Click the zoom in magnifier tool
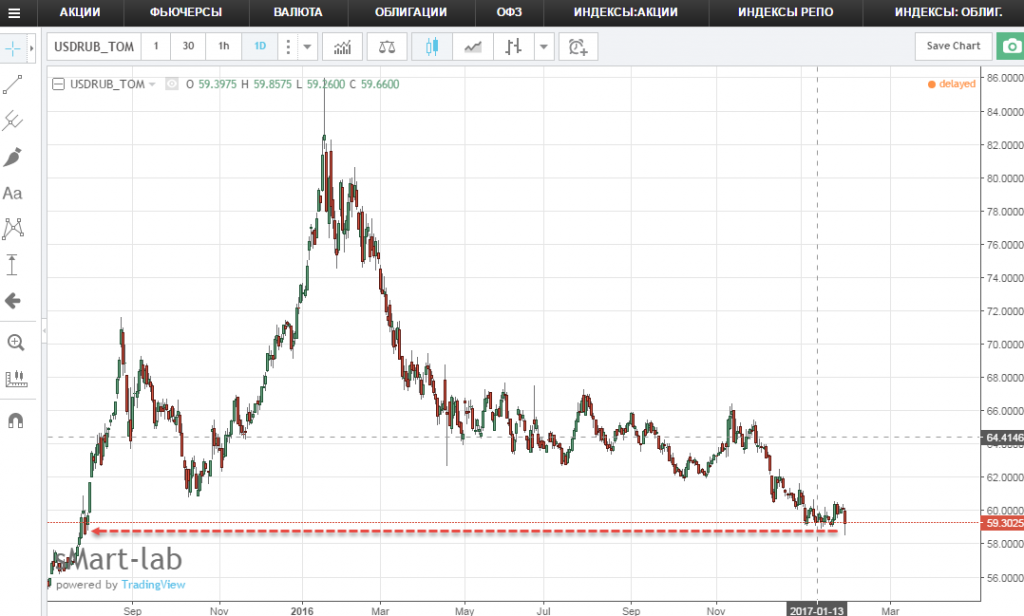The width and height of the screenshot is (1024, 616). [15, 343]
